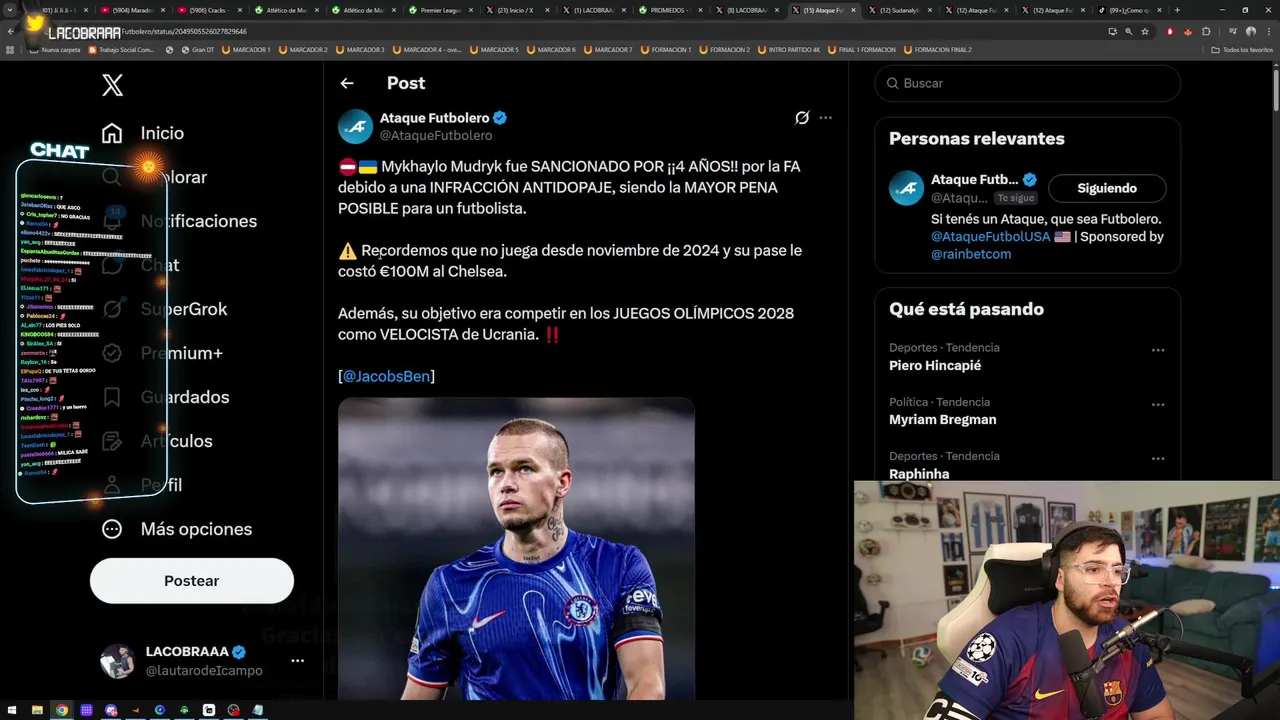Open more options on the post
Image resolution: width=1280 pixels, height=720 pixels.
click(x=825, y=118)
